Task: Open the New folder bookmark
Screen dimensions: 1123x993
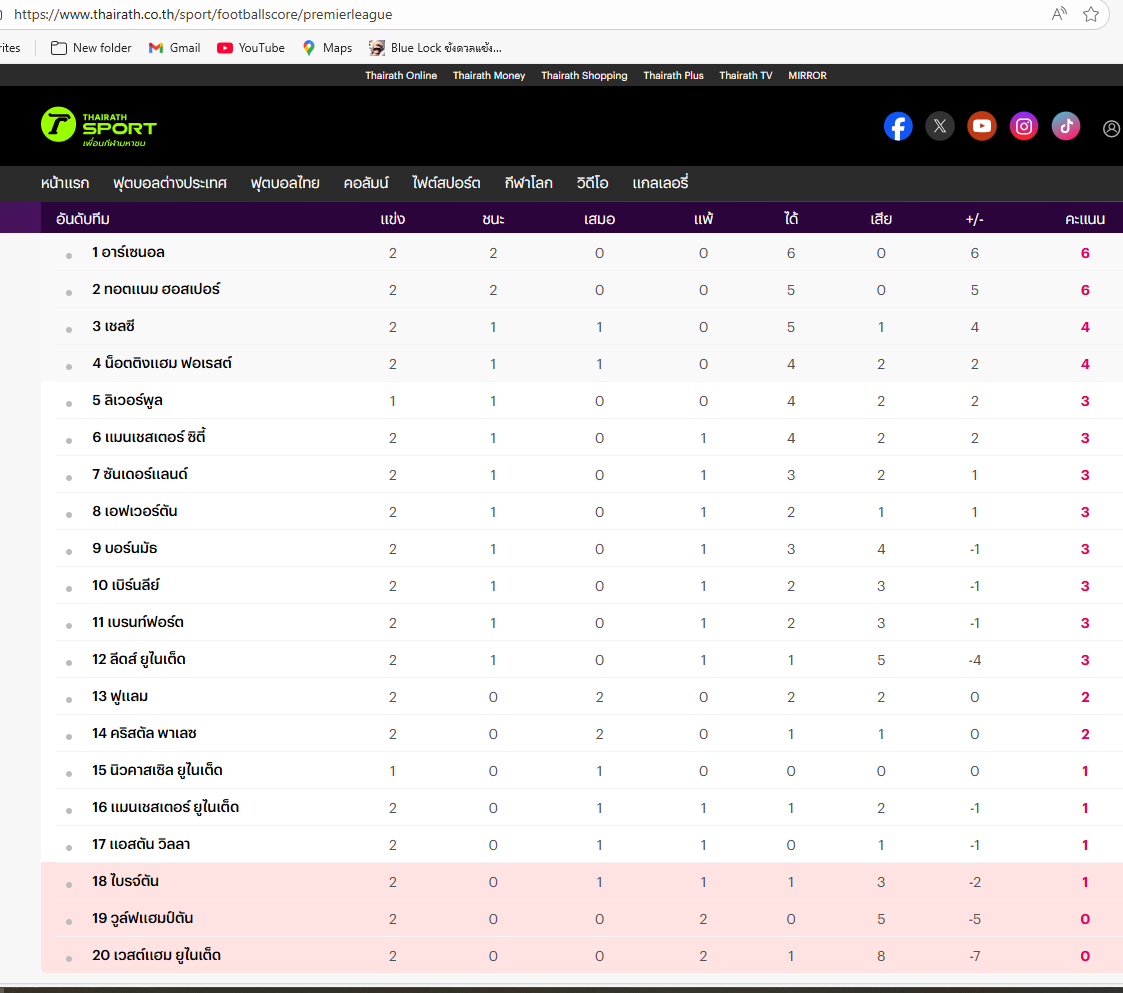Action: tap(91, 48)
